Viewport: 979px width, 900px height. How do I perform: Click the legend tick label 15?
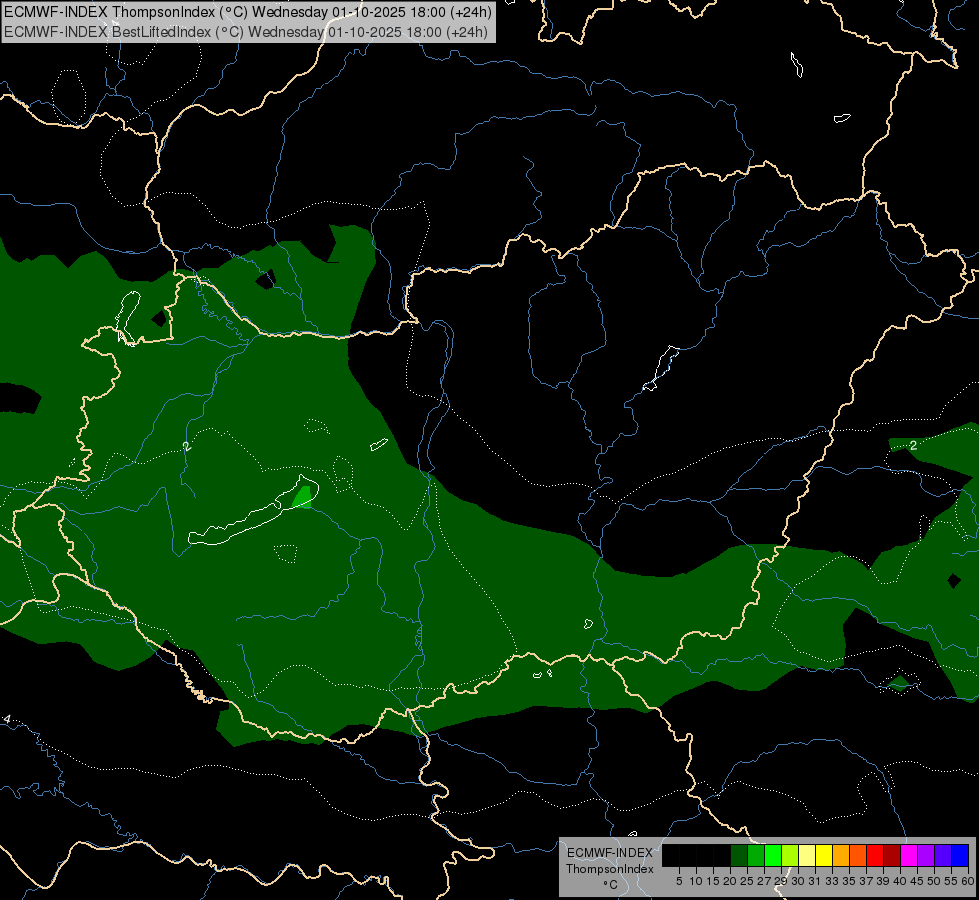713,881
